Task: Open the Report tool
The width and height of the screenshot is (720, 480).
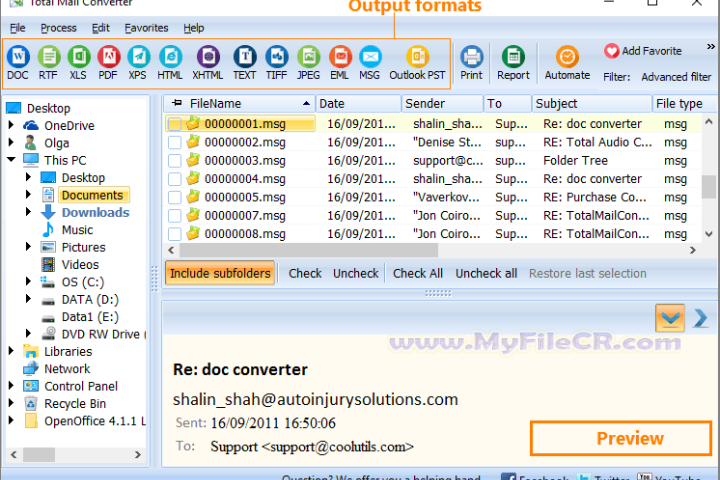Action: (513, 63)
